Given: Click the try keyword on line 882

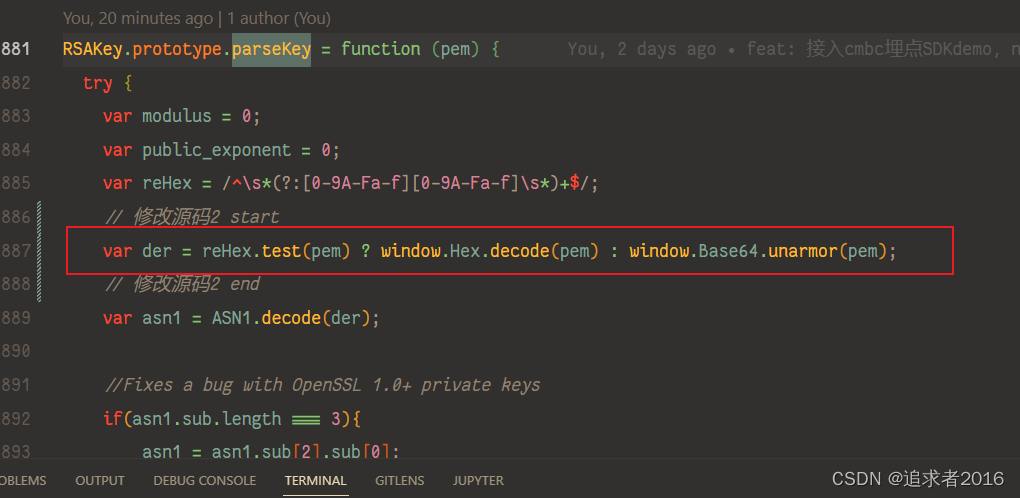Looking at the screenshot, I should tap(98, 83).
